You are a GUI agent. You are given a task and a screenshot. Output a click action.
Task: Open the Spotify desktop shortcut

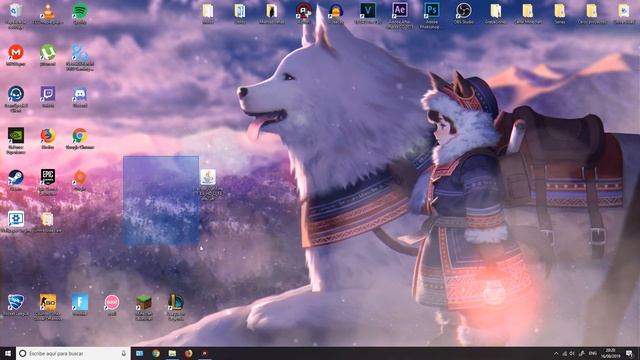point(80,11)
